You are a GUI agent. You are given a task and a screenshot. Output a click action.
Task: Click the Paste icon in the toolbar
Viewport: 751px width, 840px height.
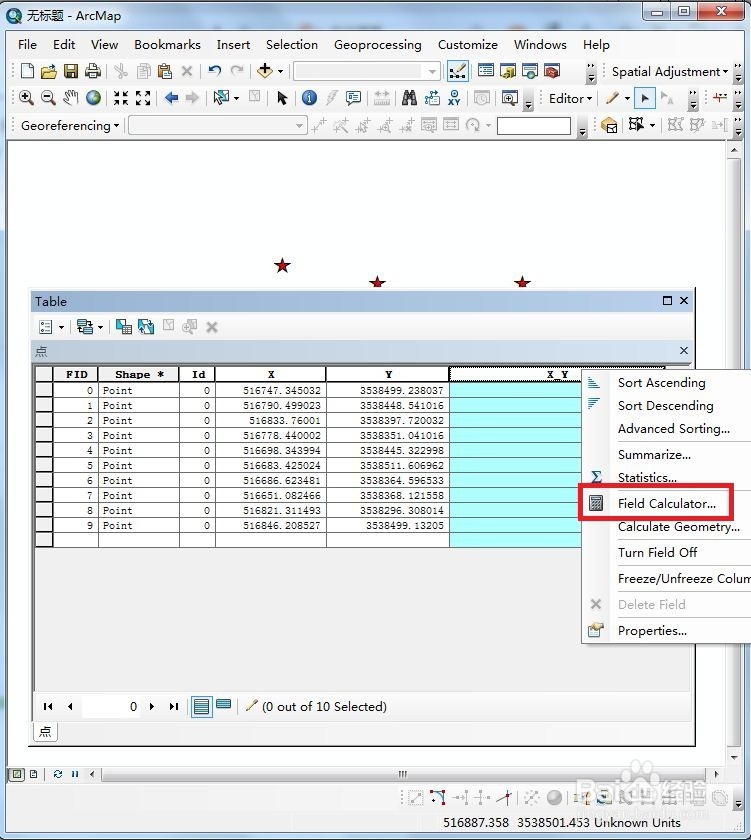[x=165, y=71]
